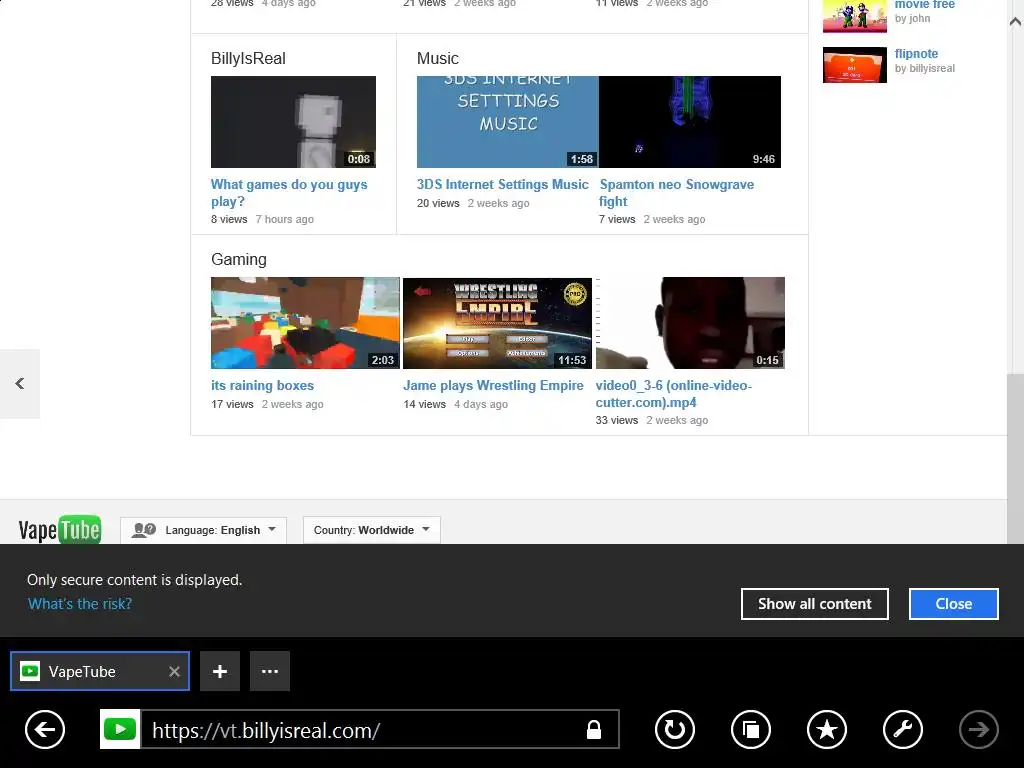This screenshot has height=768, width=1024.
Task: Go back using the browser back arrow
Action: (x=45, y=729)
